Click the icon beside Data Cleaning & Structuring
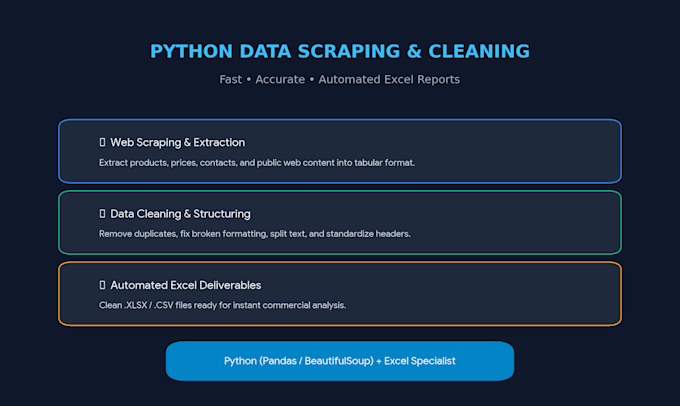Screen dimensions: 680x406 pos(102,213)
